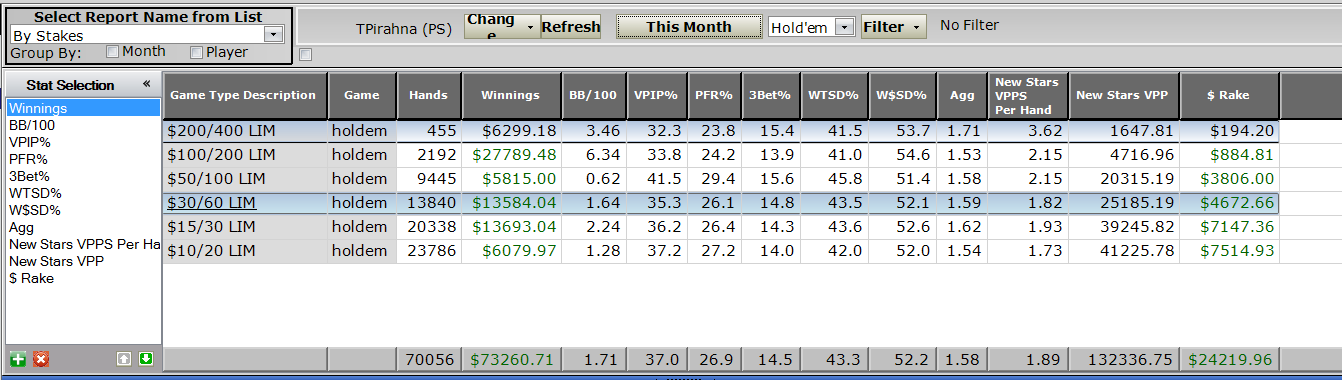The width and height of the screenshot is (1342, 380).
Task: Open the By Stakes report dropdown
Action: point(273,35)
